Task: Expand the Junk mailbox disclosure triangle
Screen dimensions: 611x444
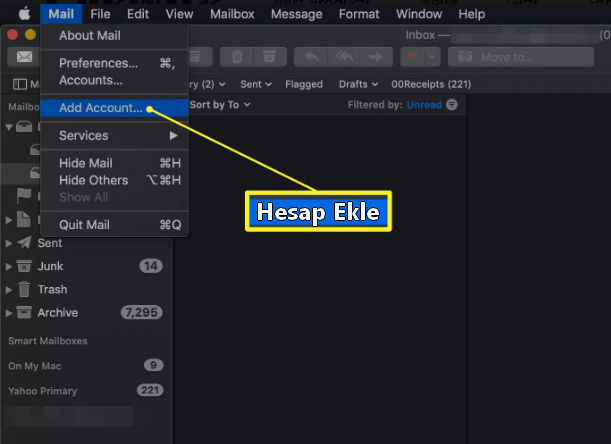Action: pos(10,266)
